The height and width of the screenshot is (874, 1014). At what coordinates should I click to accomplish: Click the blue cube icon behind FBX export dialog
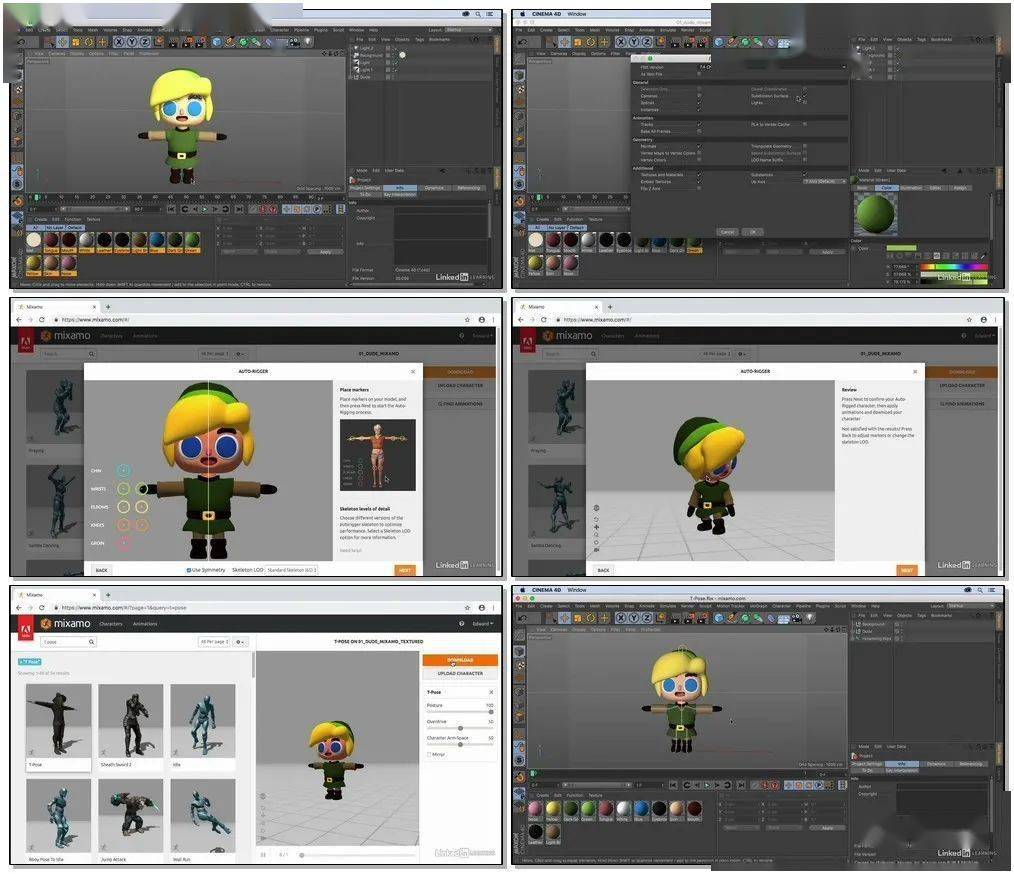pos(718,42)
